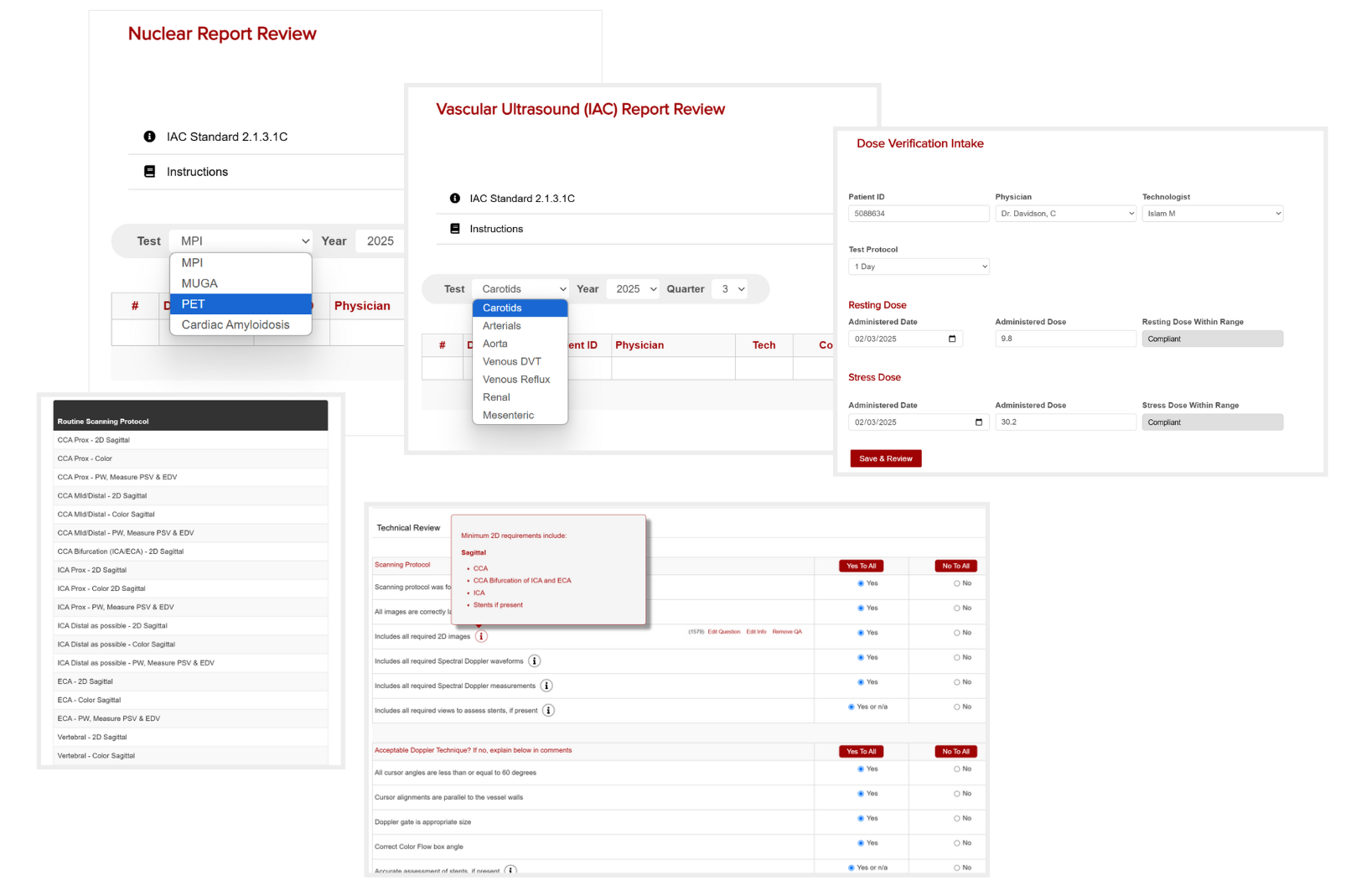Click the info icon beside IAC Standard in Vascular Ultrasound review
Viewport: 1346px width, 896px height.
point(454,199)
